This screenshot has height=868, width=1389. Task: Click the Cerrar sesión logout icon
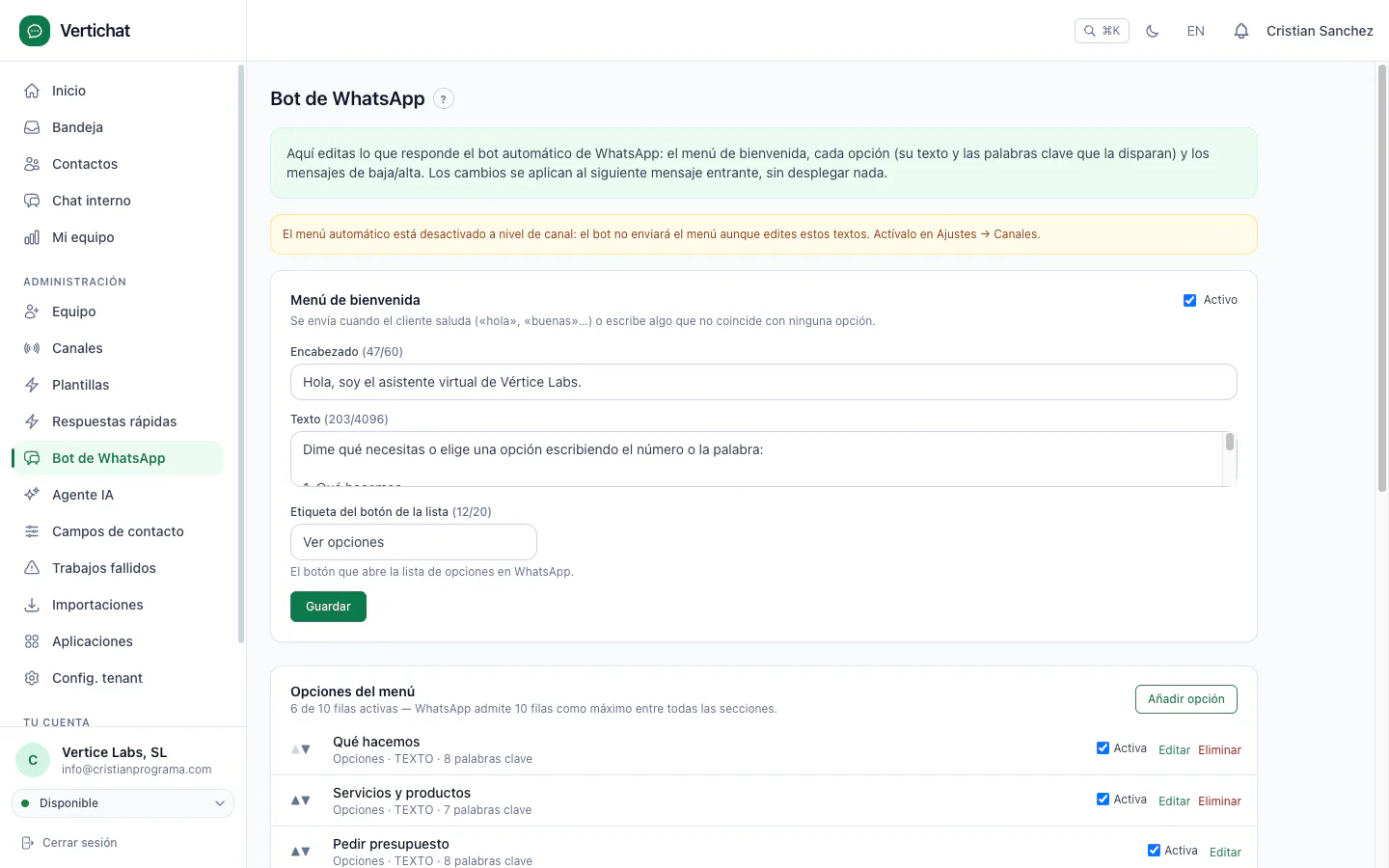coord(28,843)
